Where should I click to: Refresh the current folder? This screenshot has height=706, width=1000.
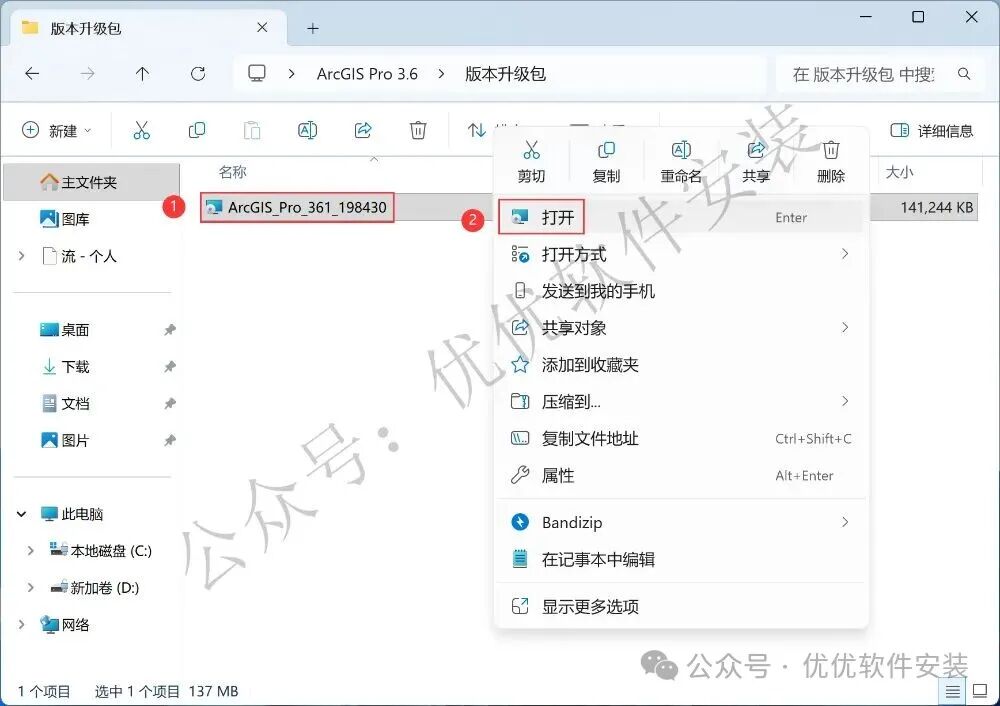click(198, 74)
